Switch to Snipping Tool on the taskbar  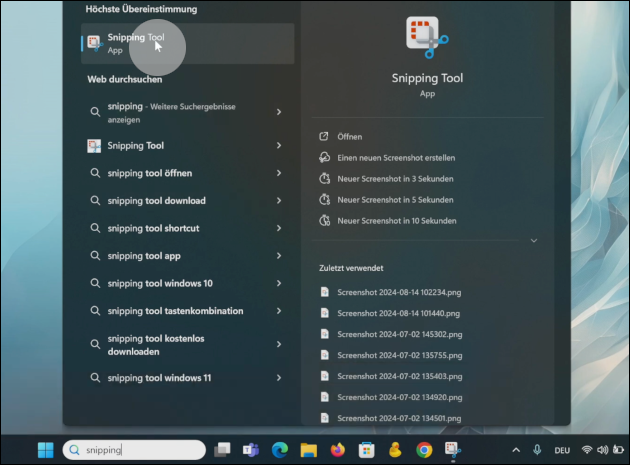(453, 450)
